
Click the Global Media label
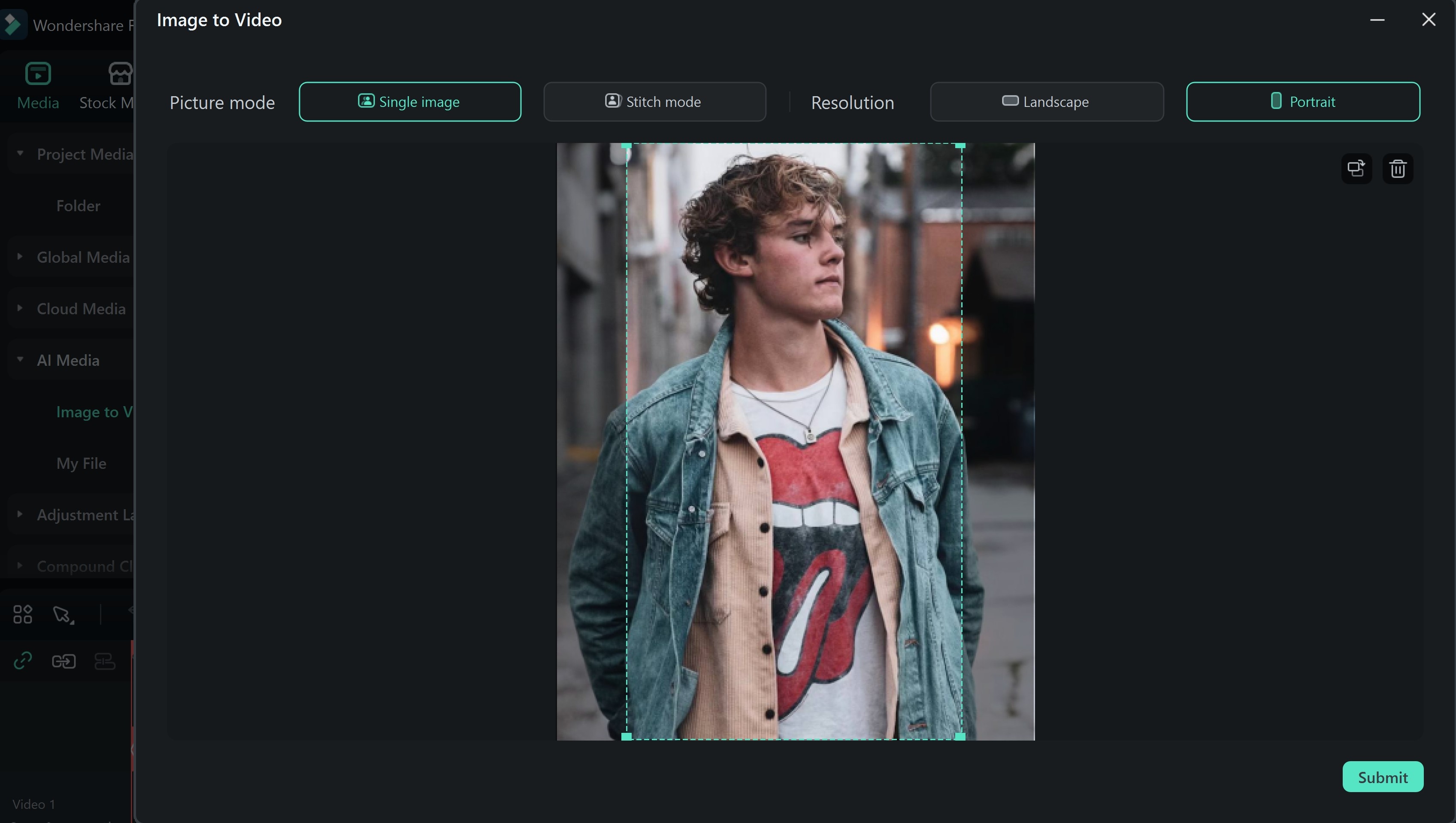tap(84, 257)
